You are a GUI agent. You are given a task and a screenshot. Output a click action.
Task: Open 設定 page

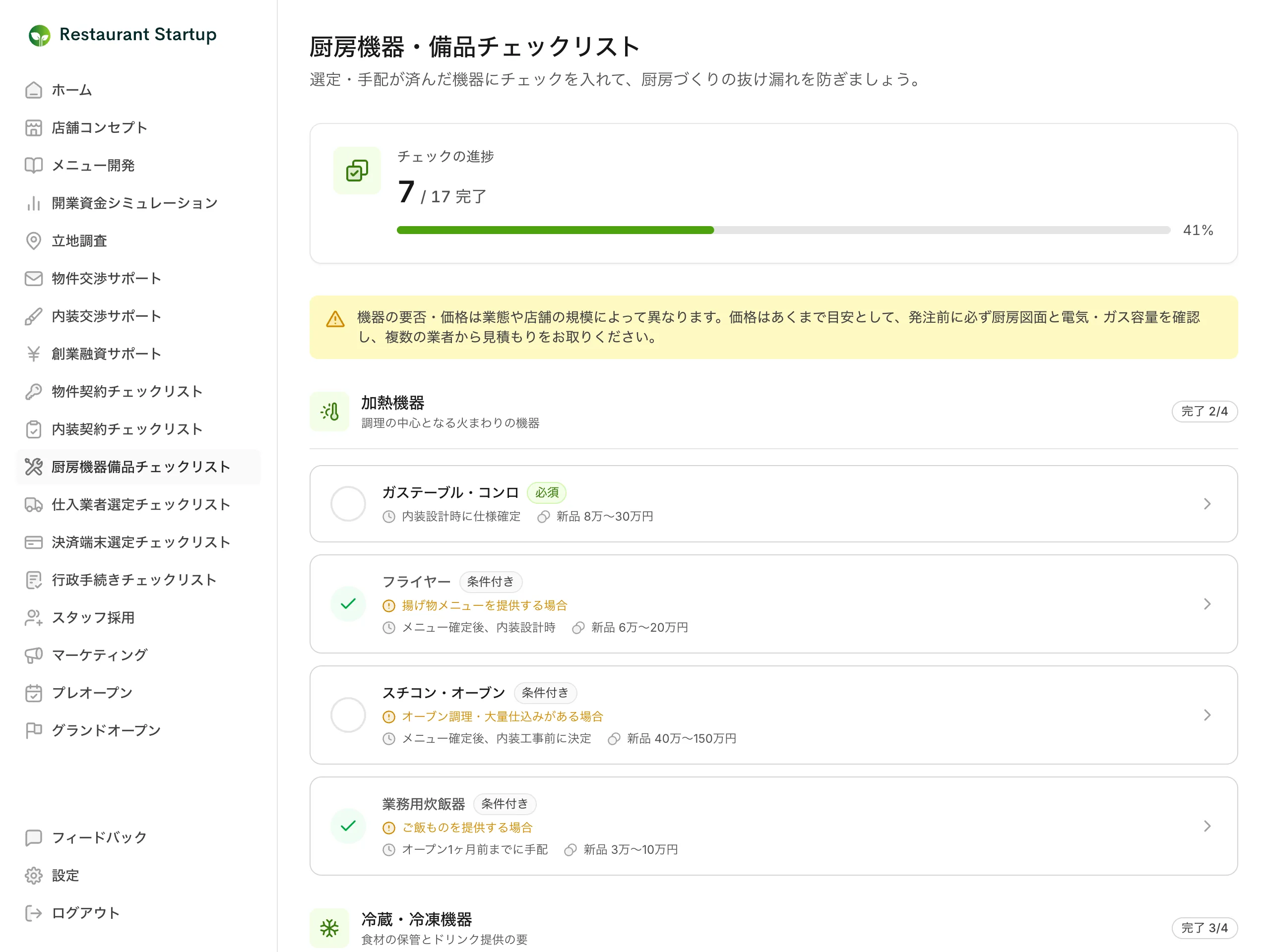[x=138, y=876]
